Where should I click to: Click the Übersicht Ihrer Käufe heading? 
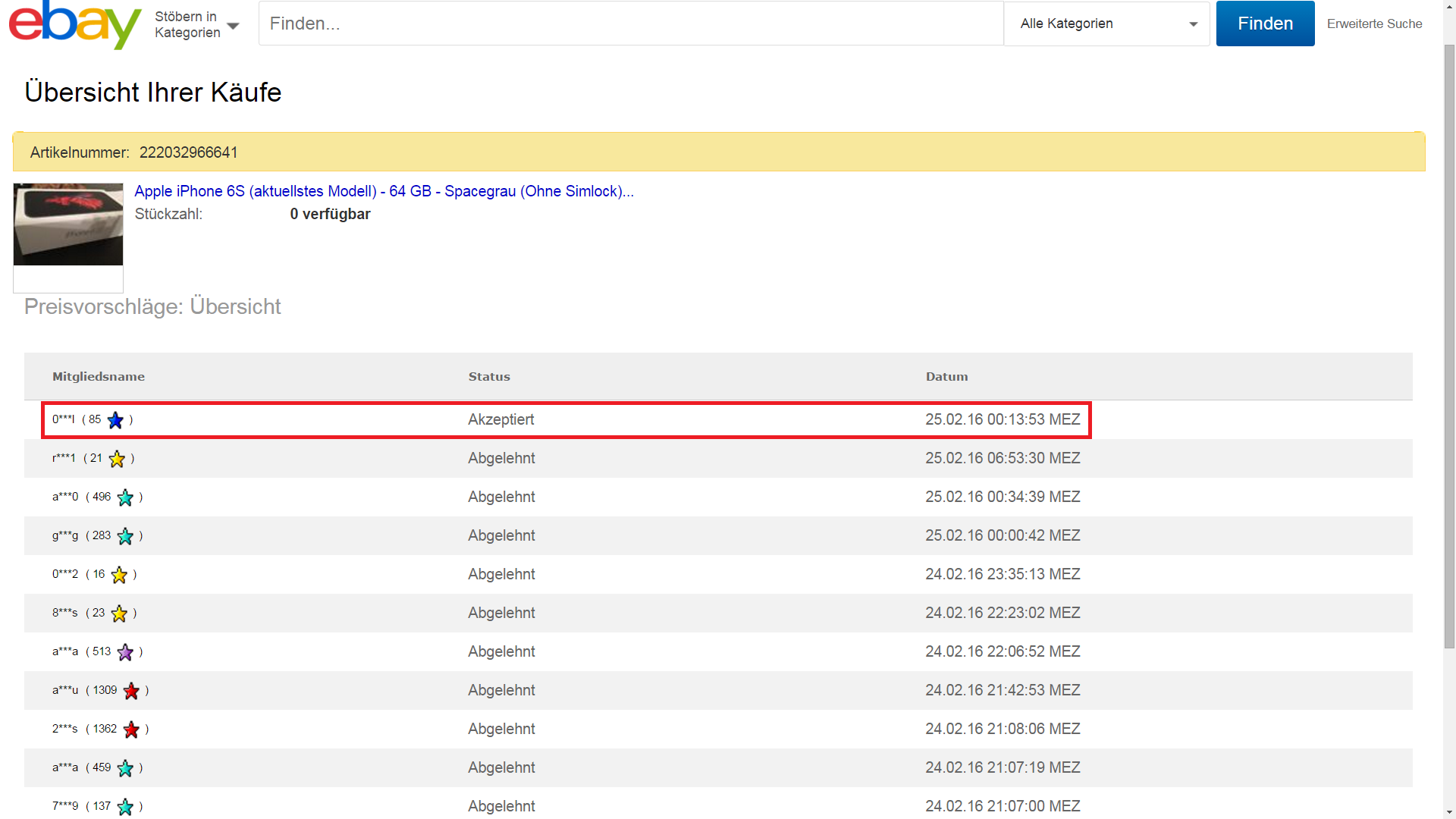[153, 93]
